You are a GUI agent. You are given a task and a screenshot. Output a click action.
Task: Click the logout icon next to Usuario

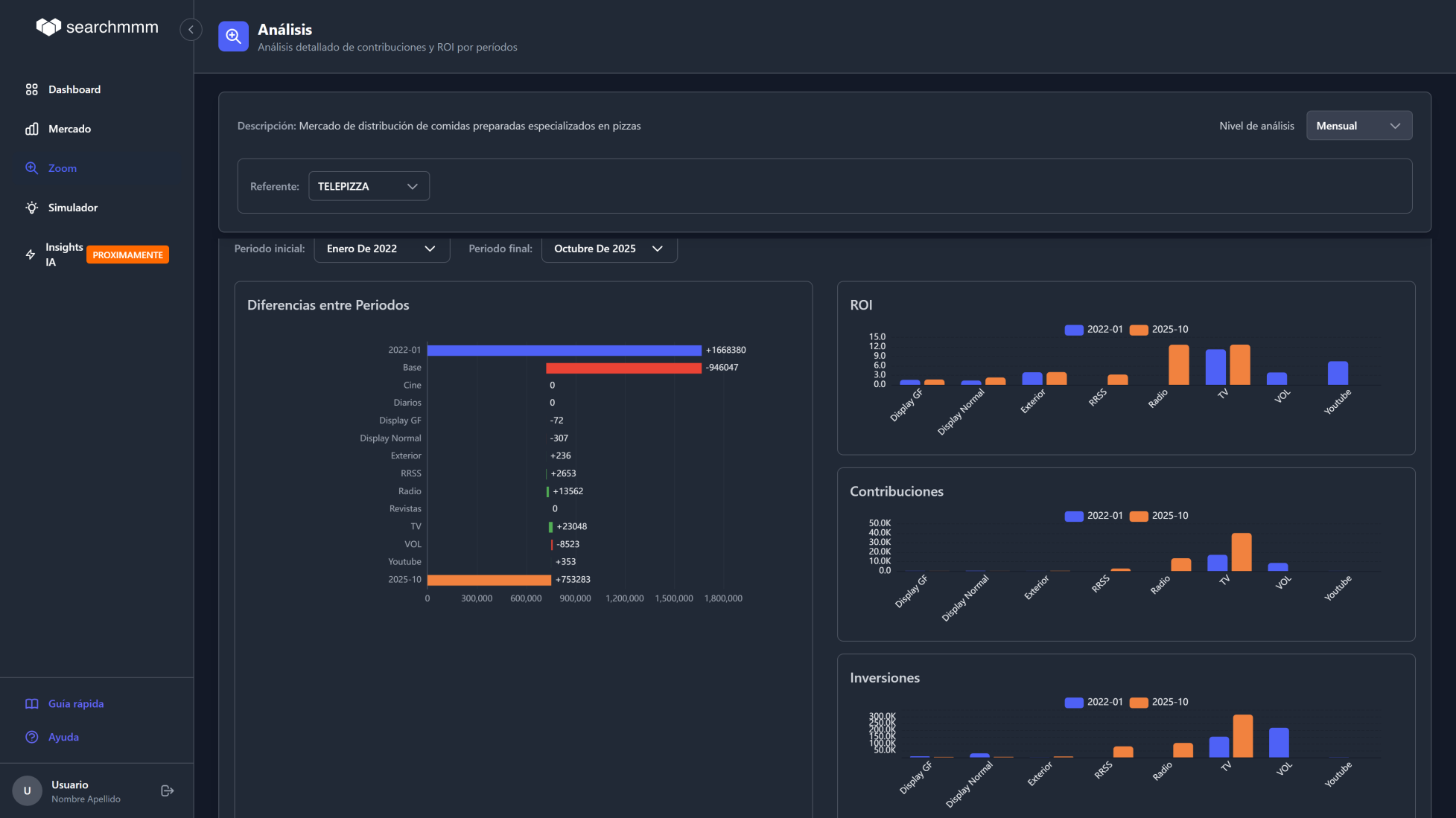(x=168, y=790)
